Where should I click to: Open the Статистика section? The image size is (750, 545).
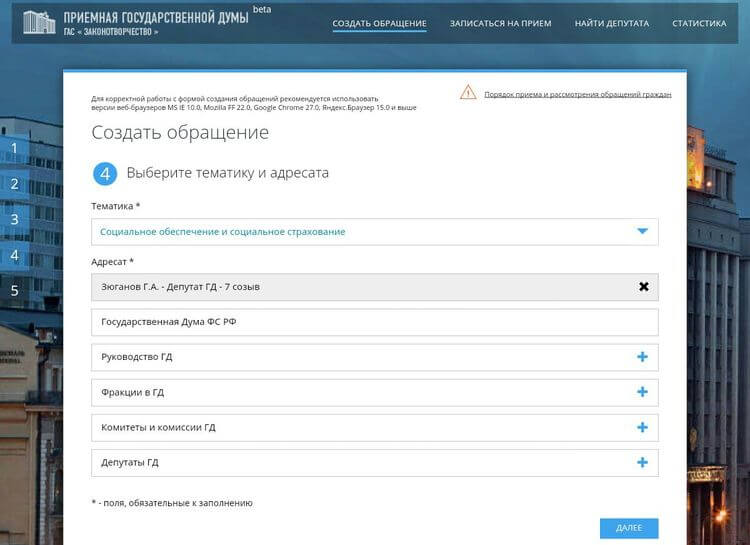[699, 23]
